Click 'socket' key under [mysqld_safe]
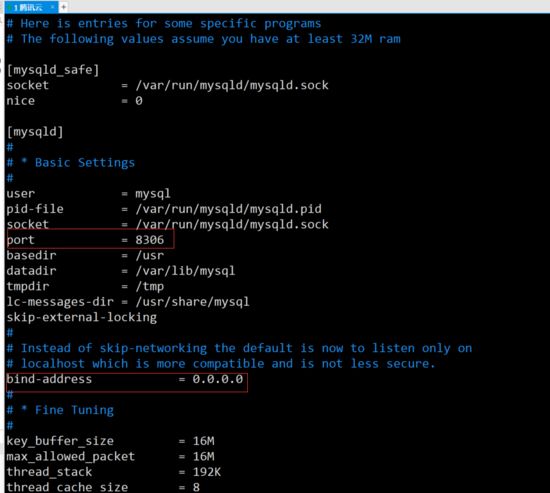 [x=28, y=85]
